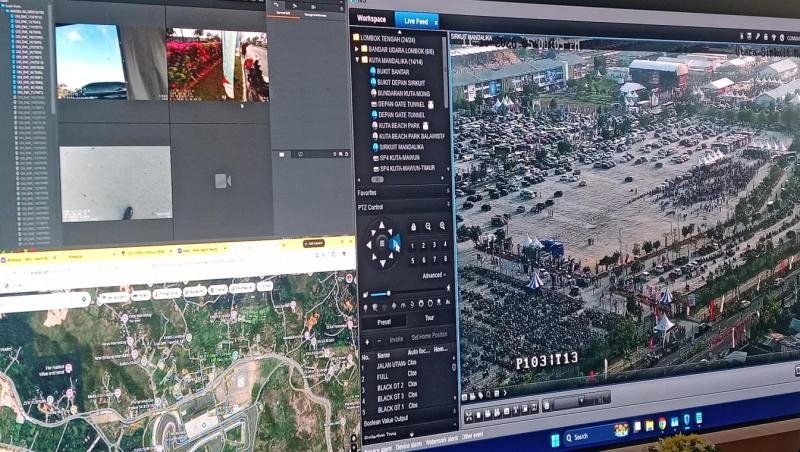Open the Watermark alarm tab
This screenshot has width=800, height=452.
(440, 442)
